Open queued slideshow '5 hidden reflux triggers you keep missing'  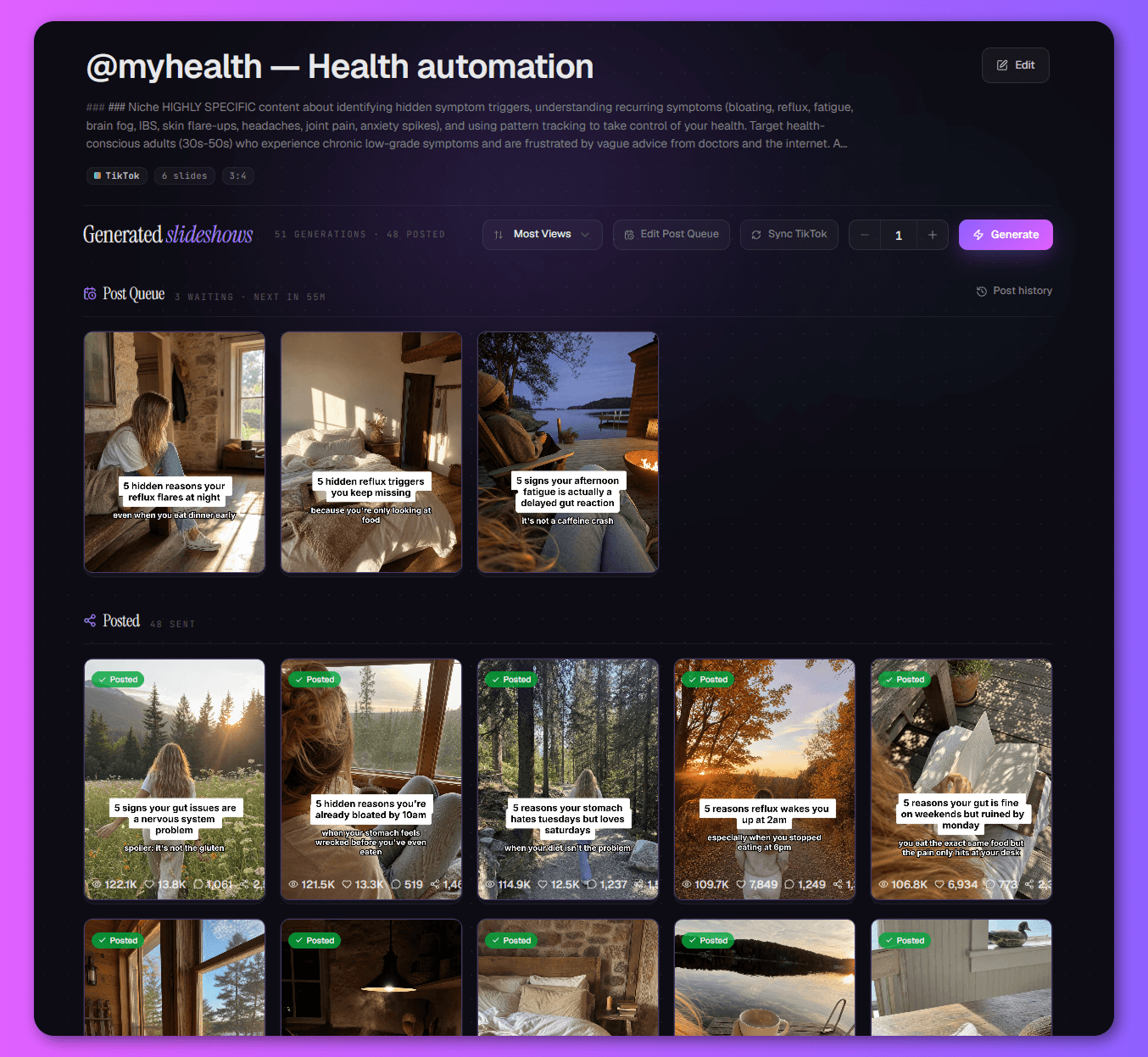[x=371, y=452]
